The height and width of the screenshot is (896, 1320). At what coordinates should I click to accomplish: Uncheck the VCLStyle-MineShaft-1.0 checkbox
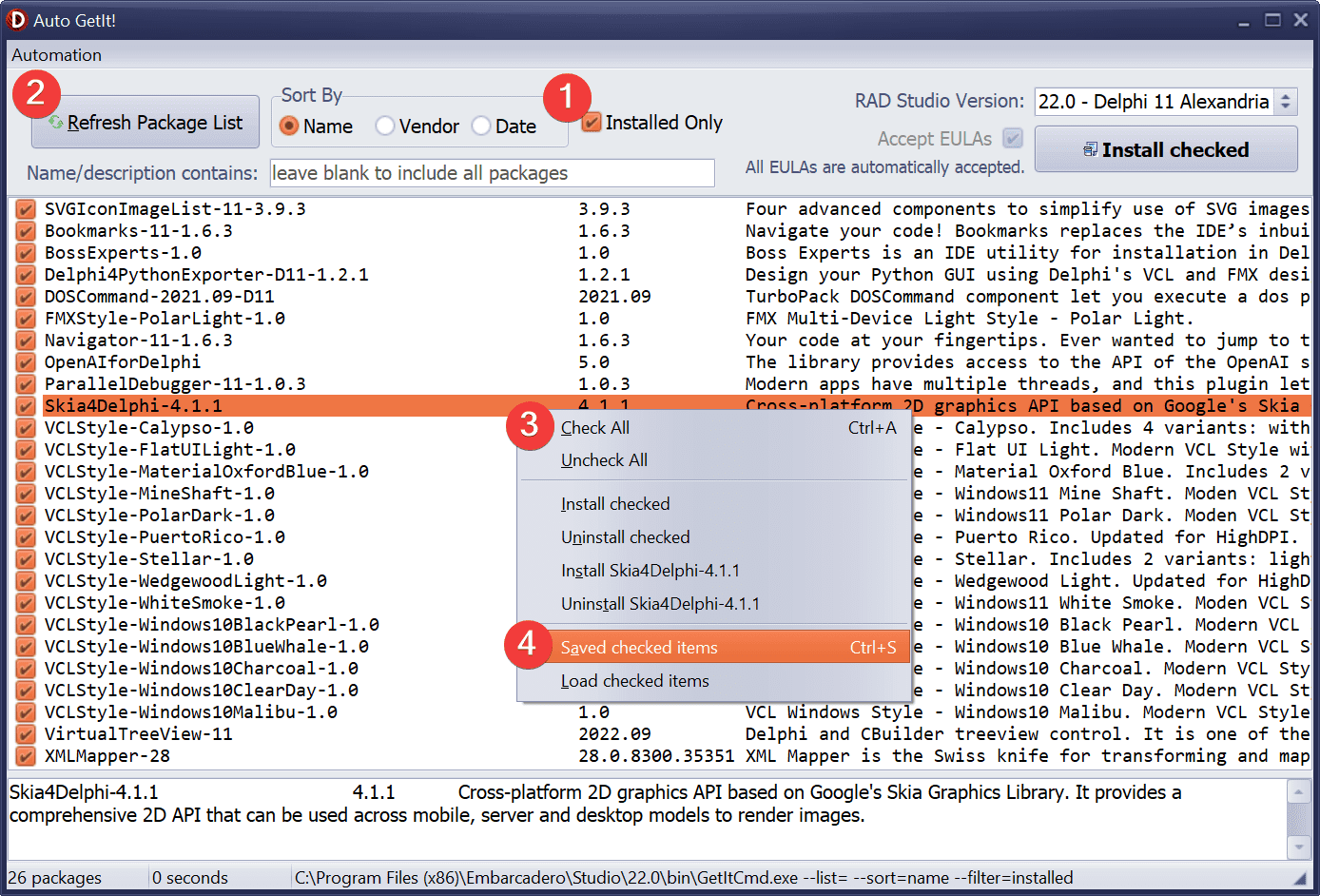click(26, 494)
